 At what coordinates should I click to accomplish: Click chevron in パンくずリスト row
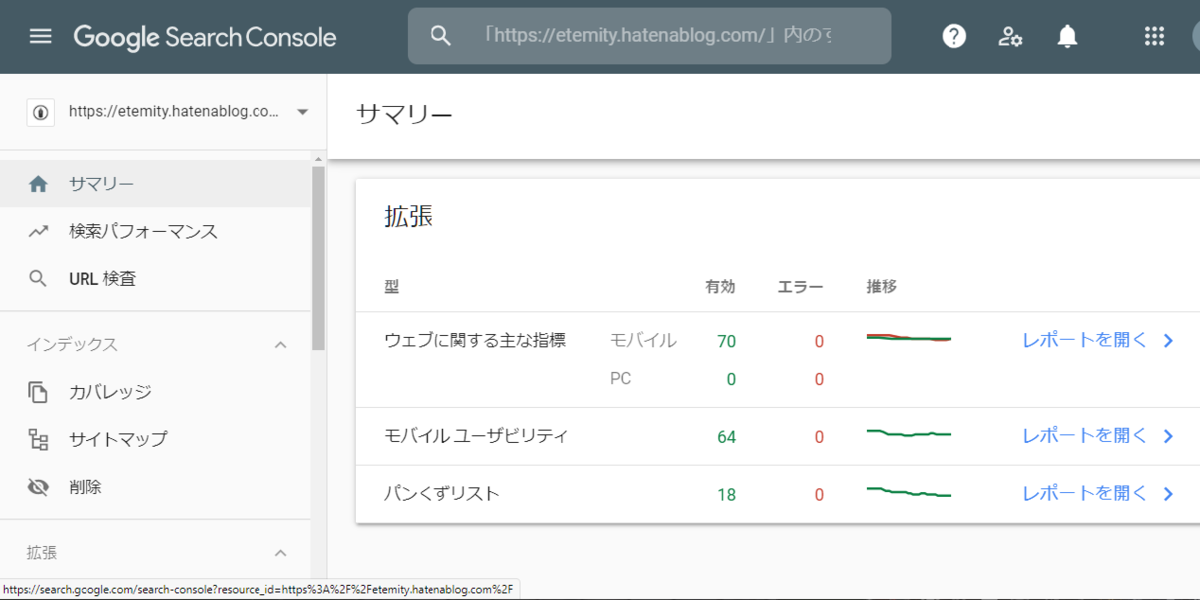tap(1168, 494)
